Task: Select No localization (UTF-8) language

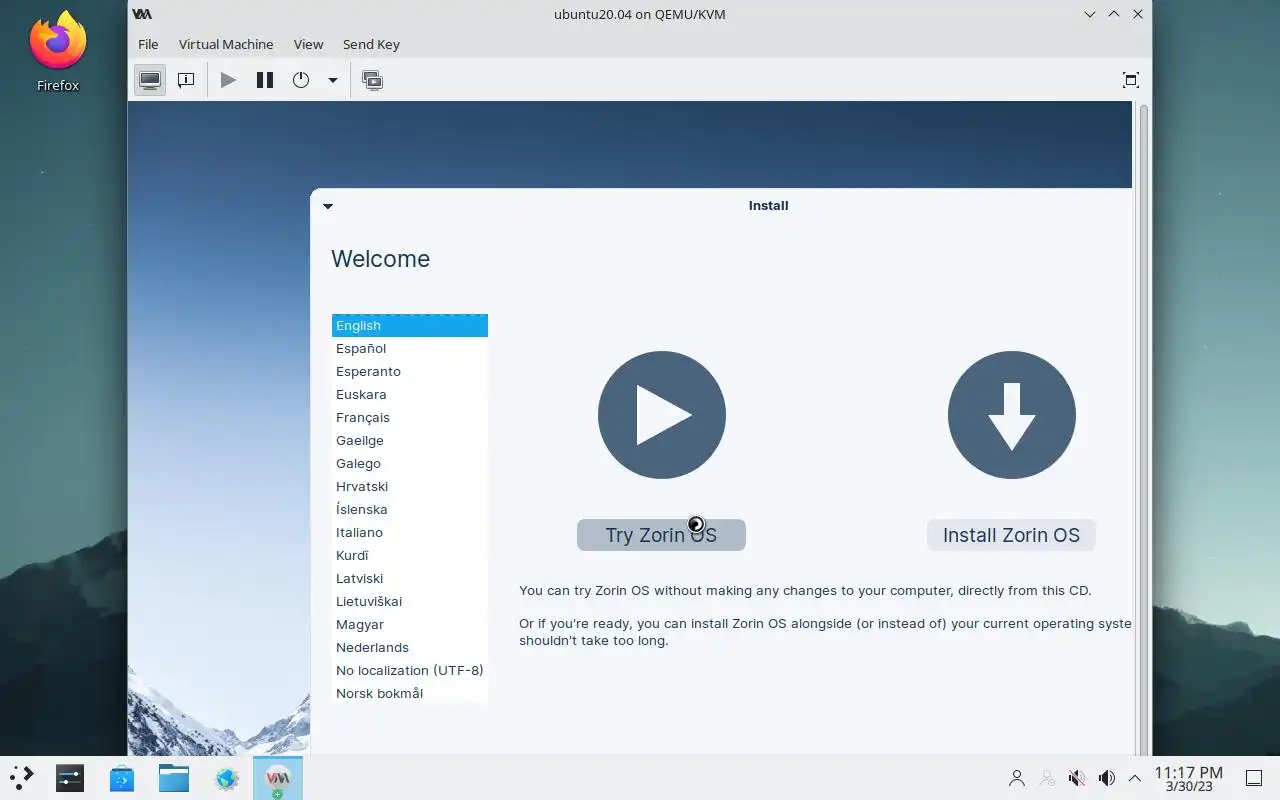Action: (x=410, y=670)
